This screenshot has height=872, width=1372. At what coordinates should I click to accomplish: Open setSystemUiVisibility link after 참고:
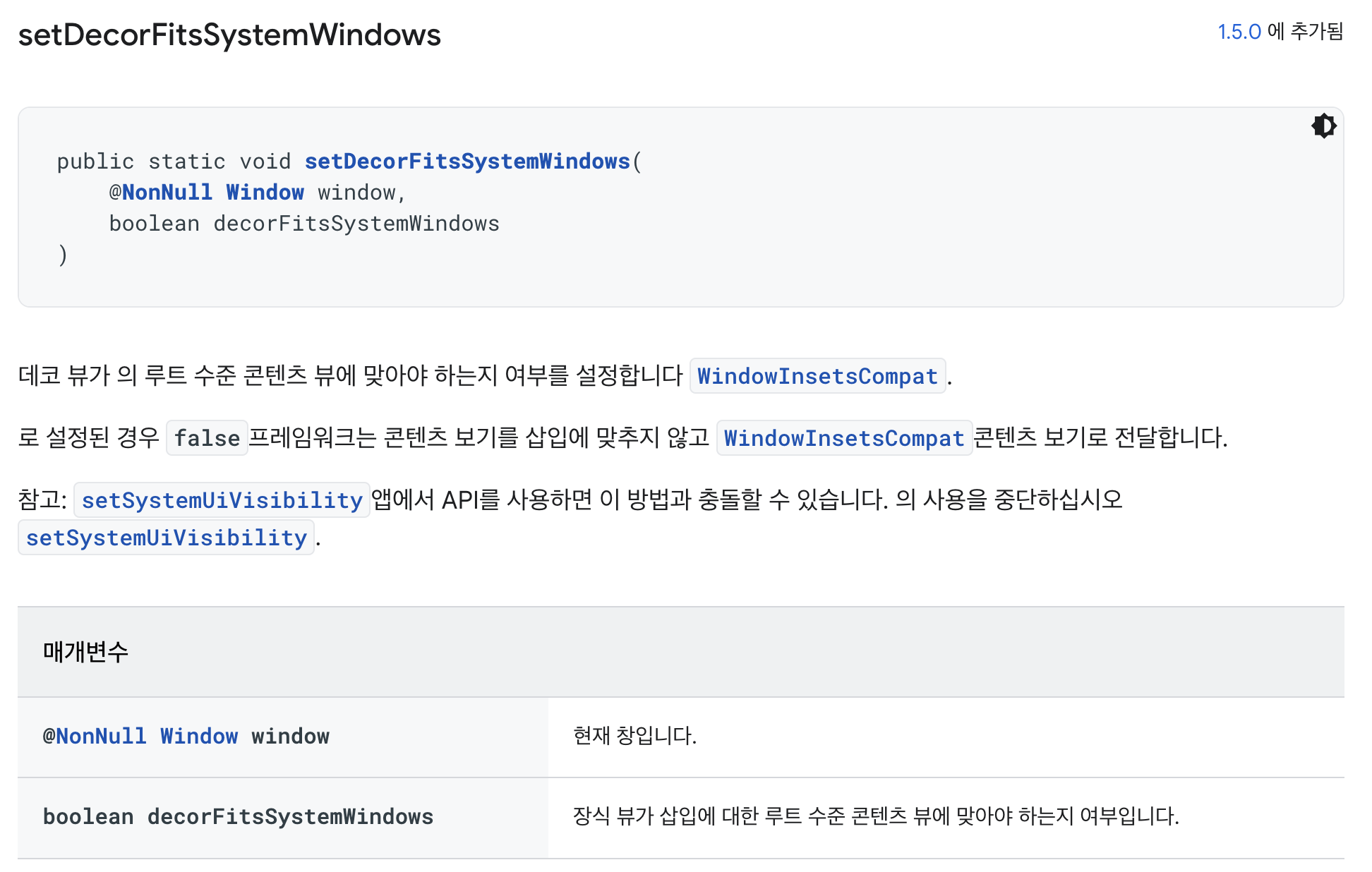222,500
